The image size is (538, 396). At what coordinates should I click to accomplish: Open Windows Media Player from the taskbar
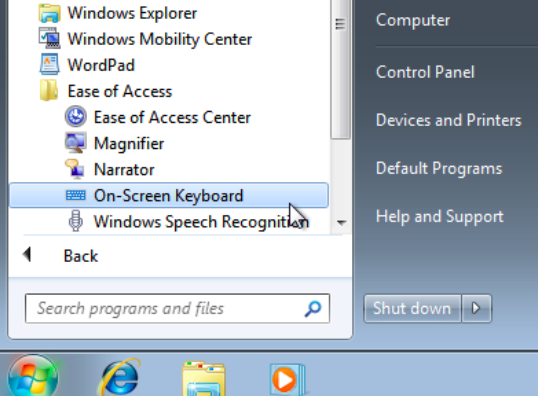(288, 379)
